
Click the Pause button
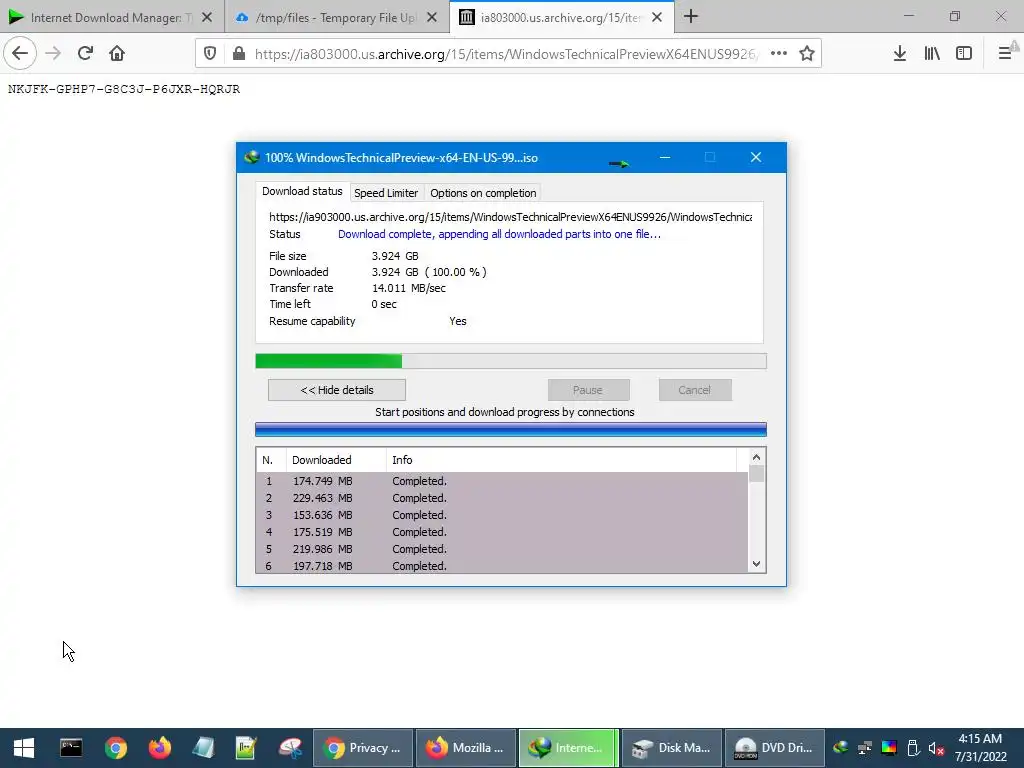pos(588,390)
